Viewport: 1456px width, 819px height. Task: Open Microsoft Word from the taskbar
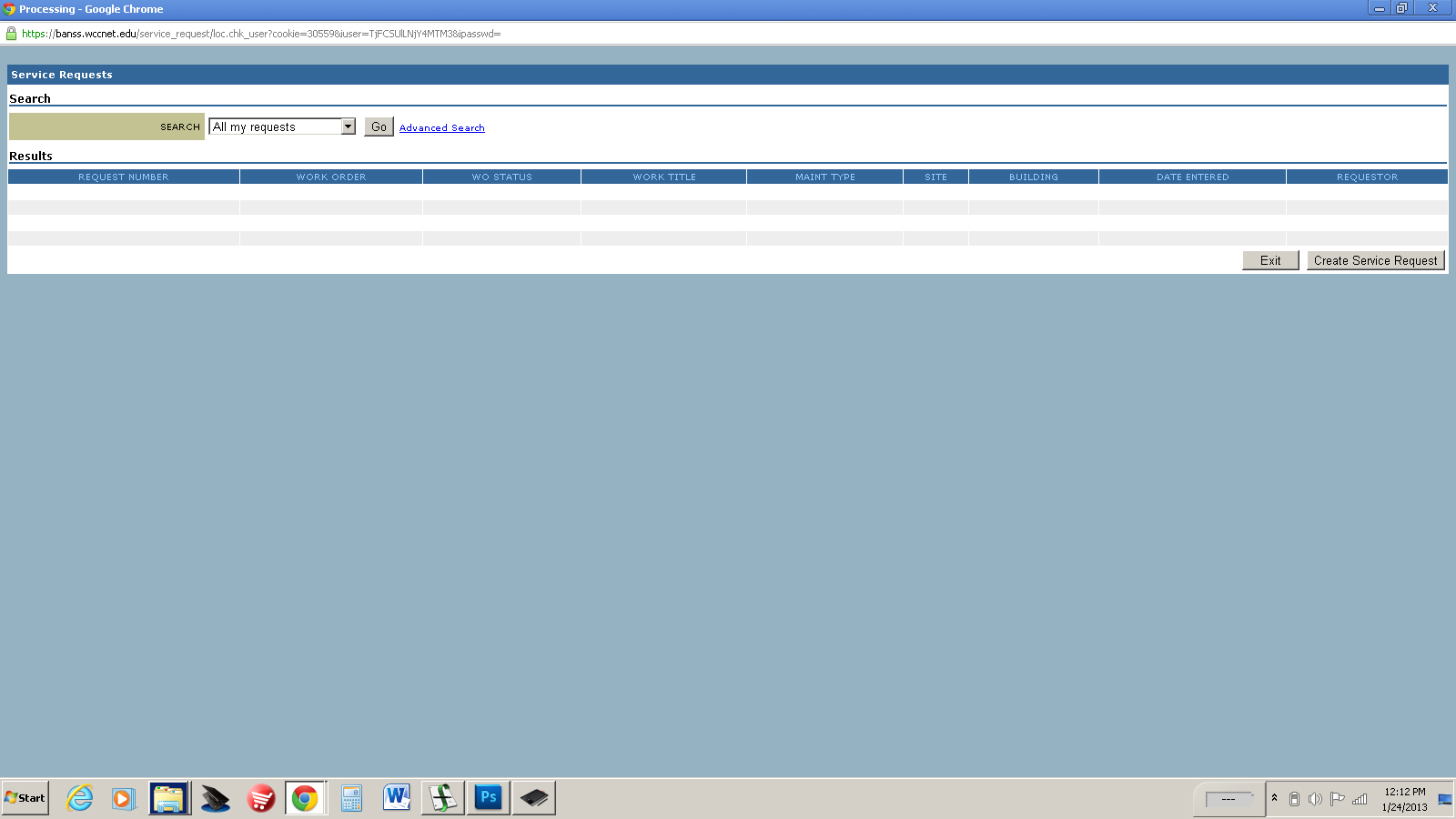[x=397, y=798]
